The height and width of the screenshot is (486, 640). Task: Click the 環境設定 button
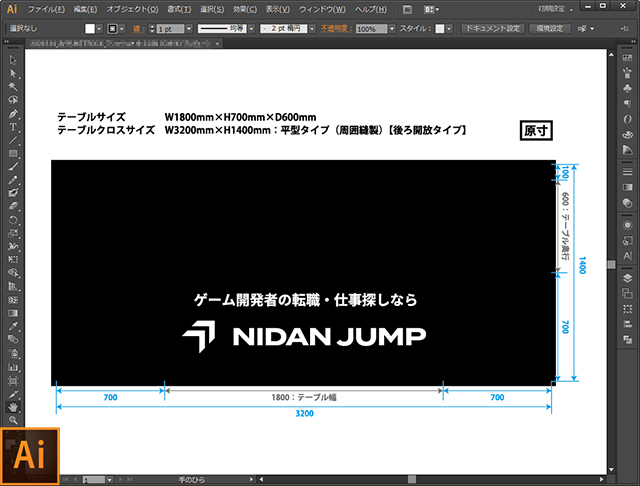(x=550, y=29)
